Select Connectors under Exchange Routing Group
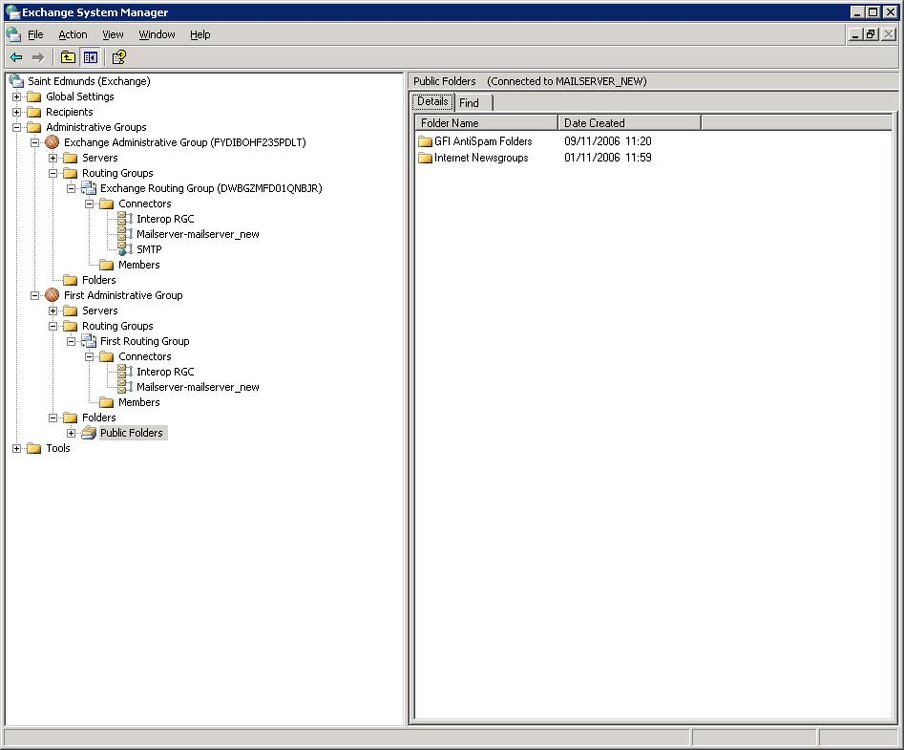Screen dimensions: 904x750 (145, 203)
